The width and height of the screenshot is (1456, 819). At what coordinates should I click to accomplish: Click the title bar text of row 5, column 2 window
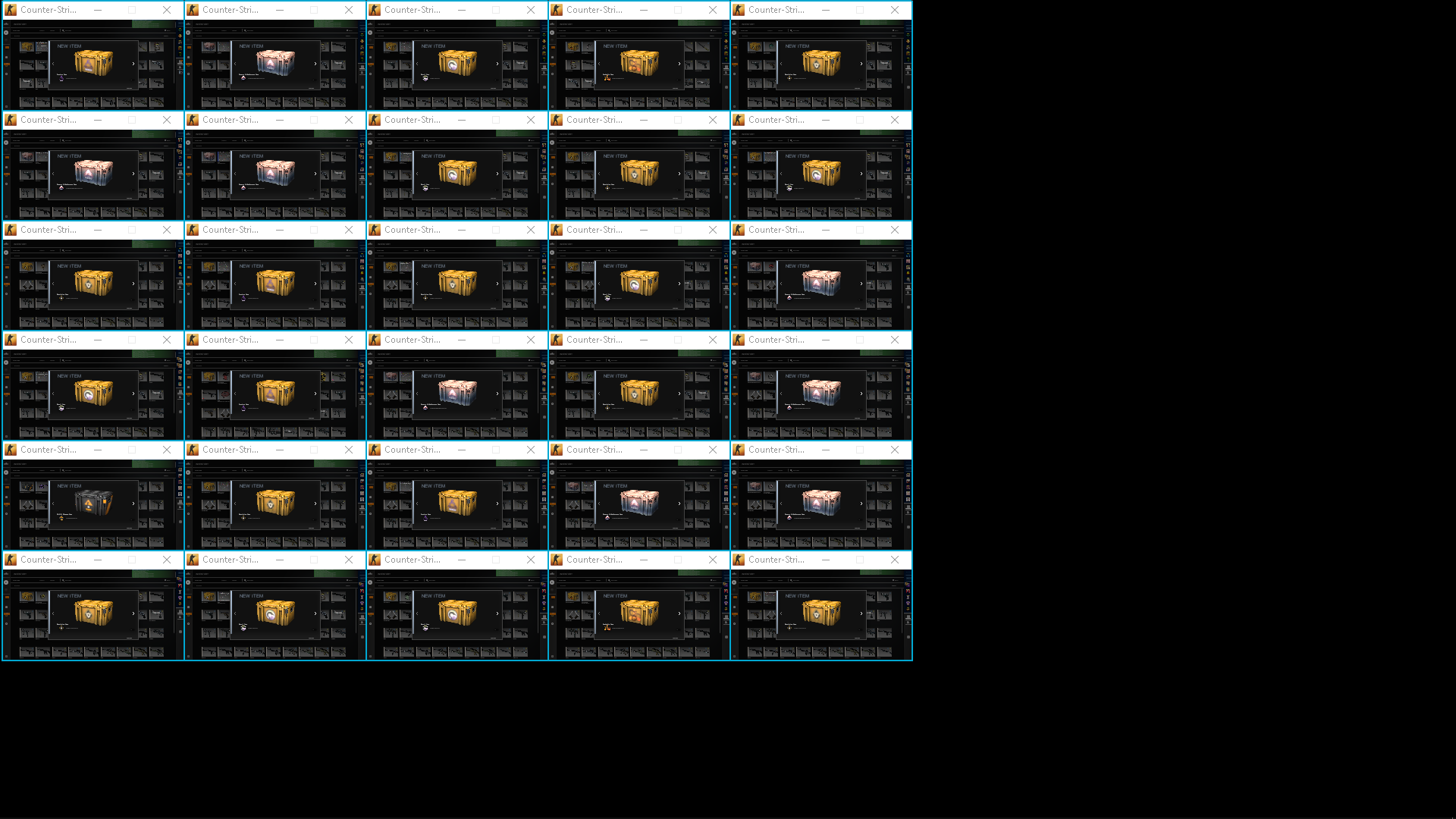tap(231, 450)
